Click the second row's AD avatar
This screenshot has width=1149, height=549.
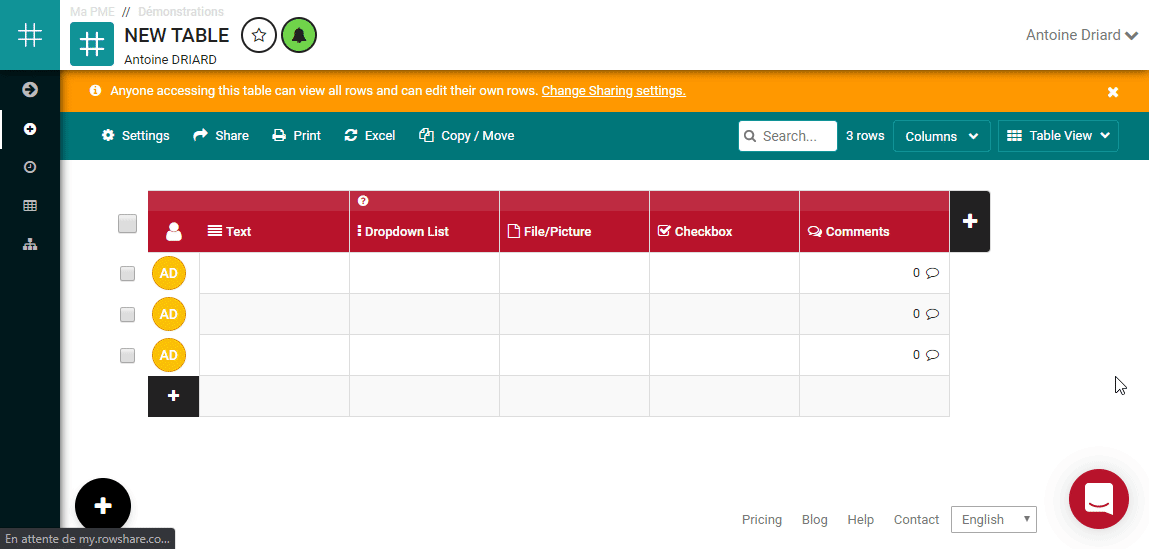pyautogui.click(x=169, y=314)
